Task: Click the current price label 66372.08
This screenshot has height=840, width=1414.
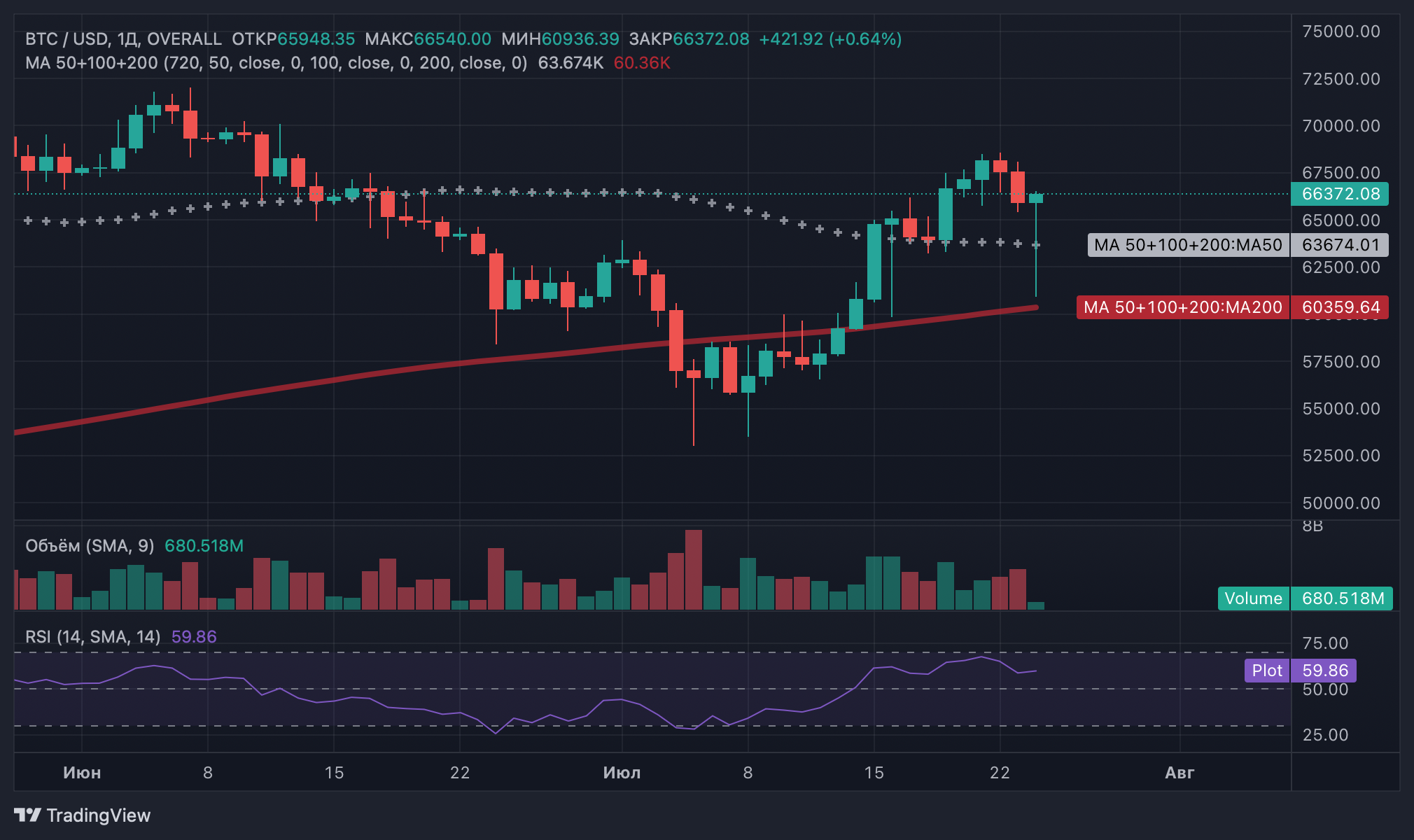Action: click(1340, 194)
